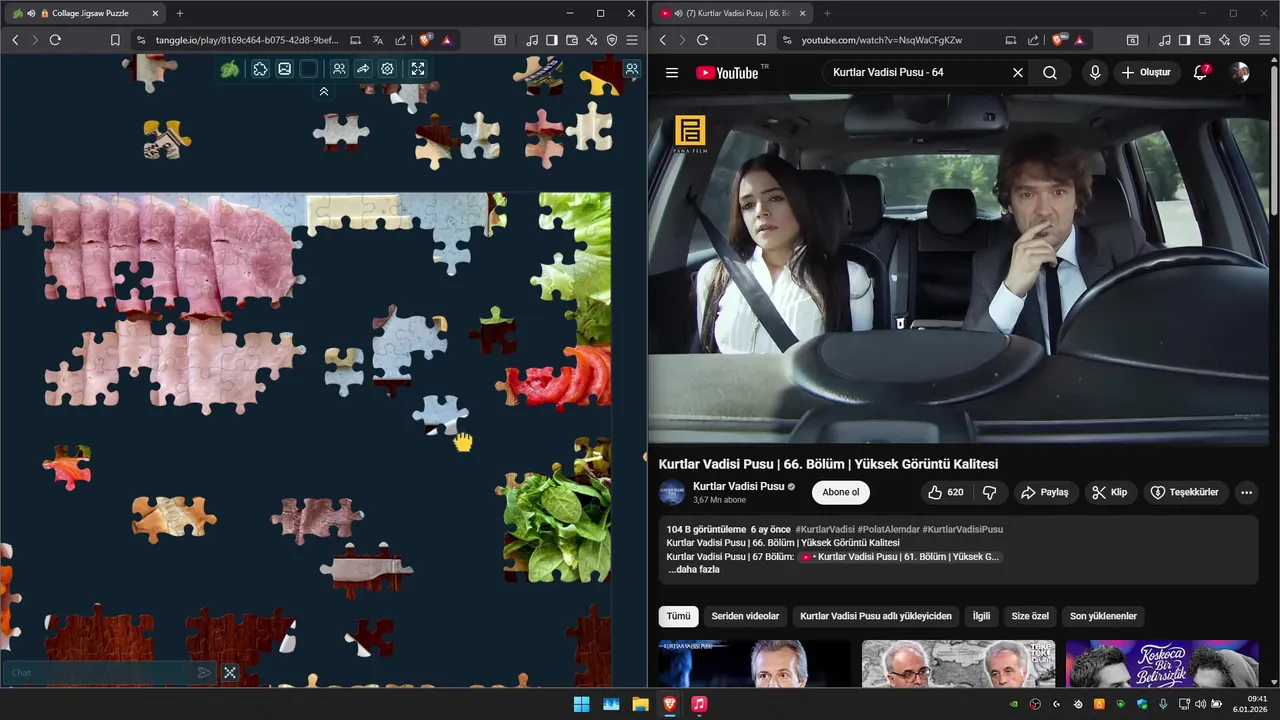The height and width of the screenshot is (720, 1280).
Task: Open File Explorer from the taskbar
Action: 640,704
